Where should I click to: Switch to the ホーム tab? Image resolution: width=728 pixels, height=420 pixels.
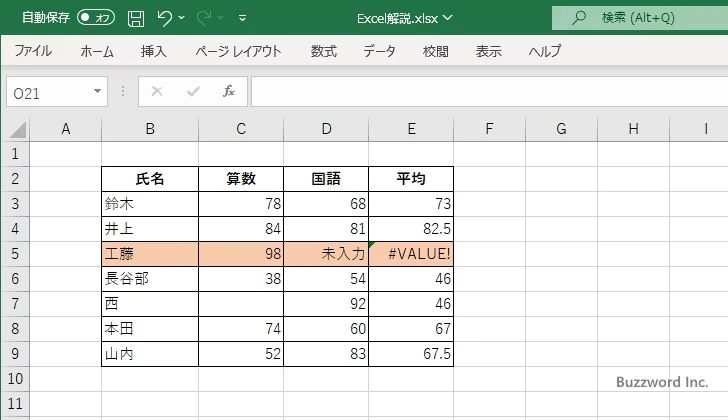click(97, 51)
